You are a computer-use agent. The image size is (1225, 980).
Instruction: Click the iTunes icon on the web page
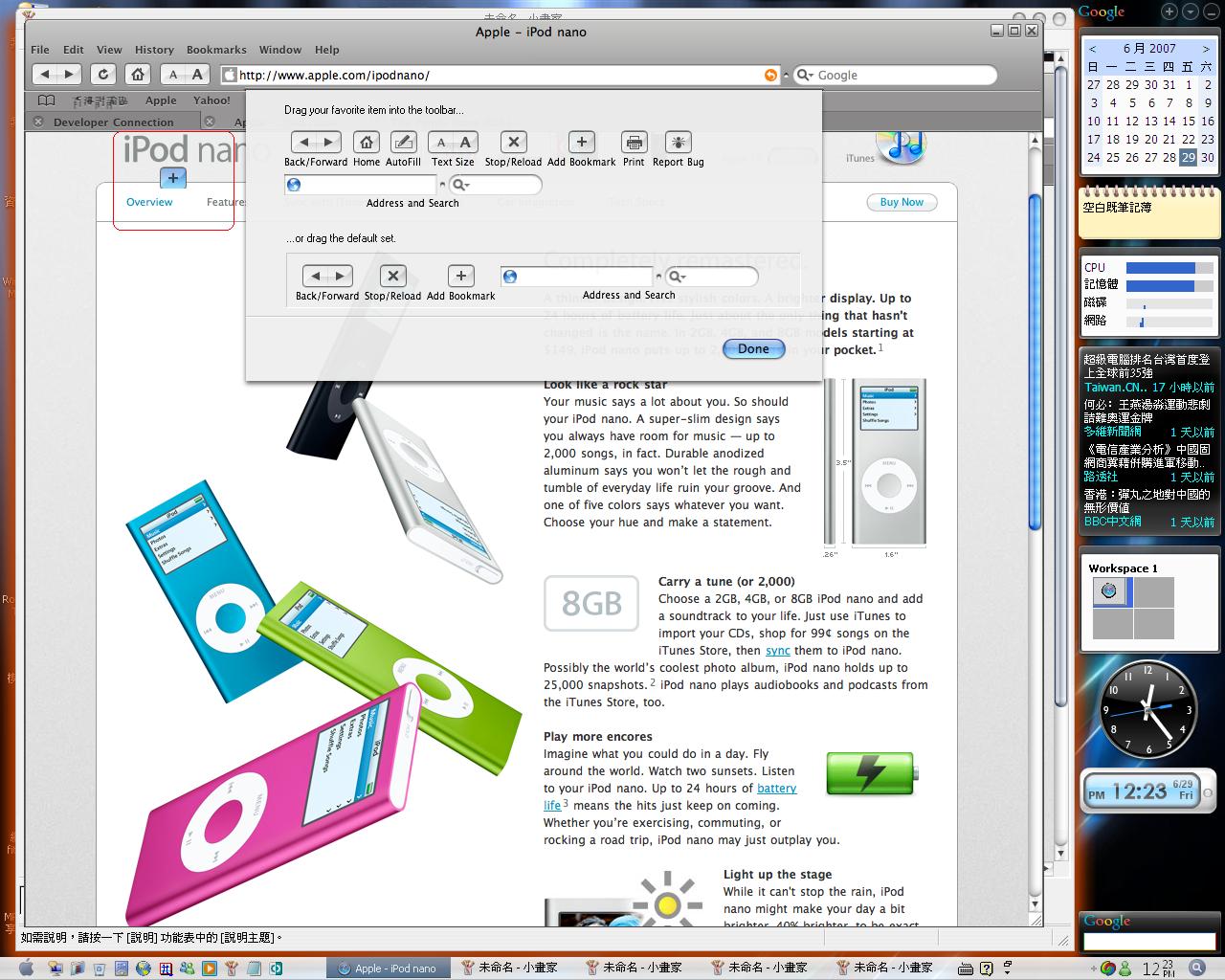[x=901, y=145]
